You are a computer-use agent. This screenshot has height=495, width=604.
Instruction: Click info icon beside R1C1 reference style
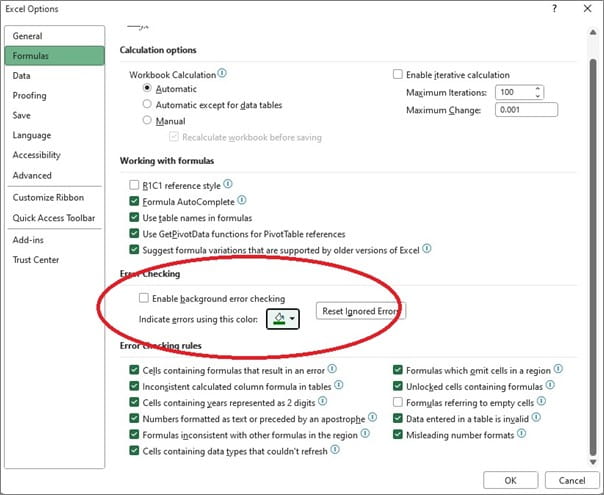coord(228,185)
